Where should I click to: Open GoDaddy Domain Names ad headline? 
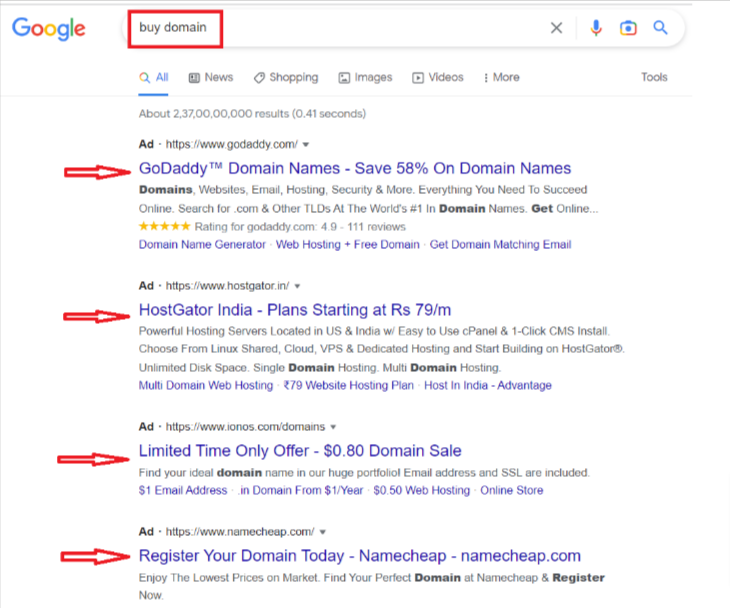coord(355,168)
